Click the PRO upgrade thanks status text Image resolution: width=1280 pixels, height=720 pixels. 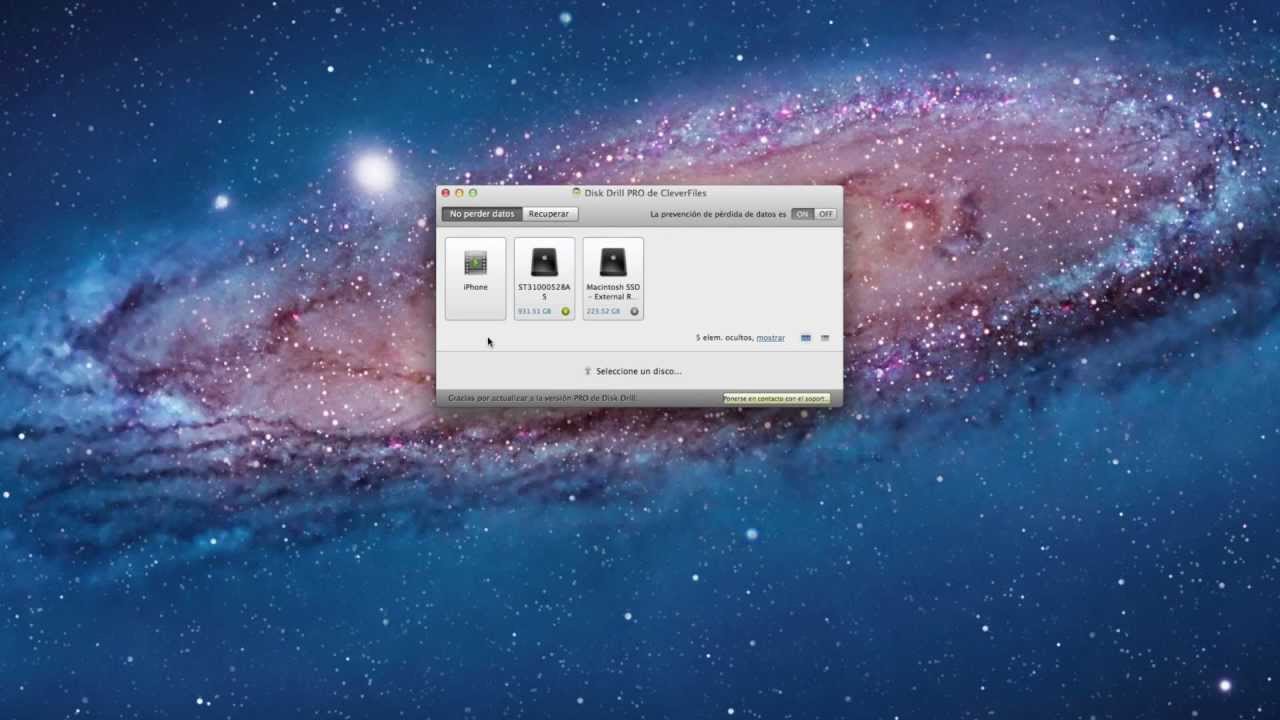(543, 398)
